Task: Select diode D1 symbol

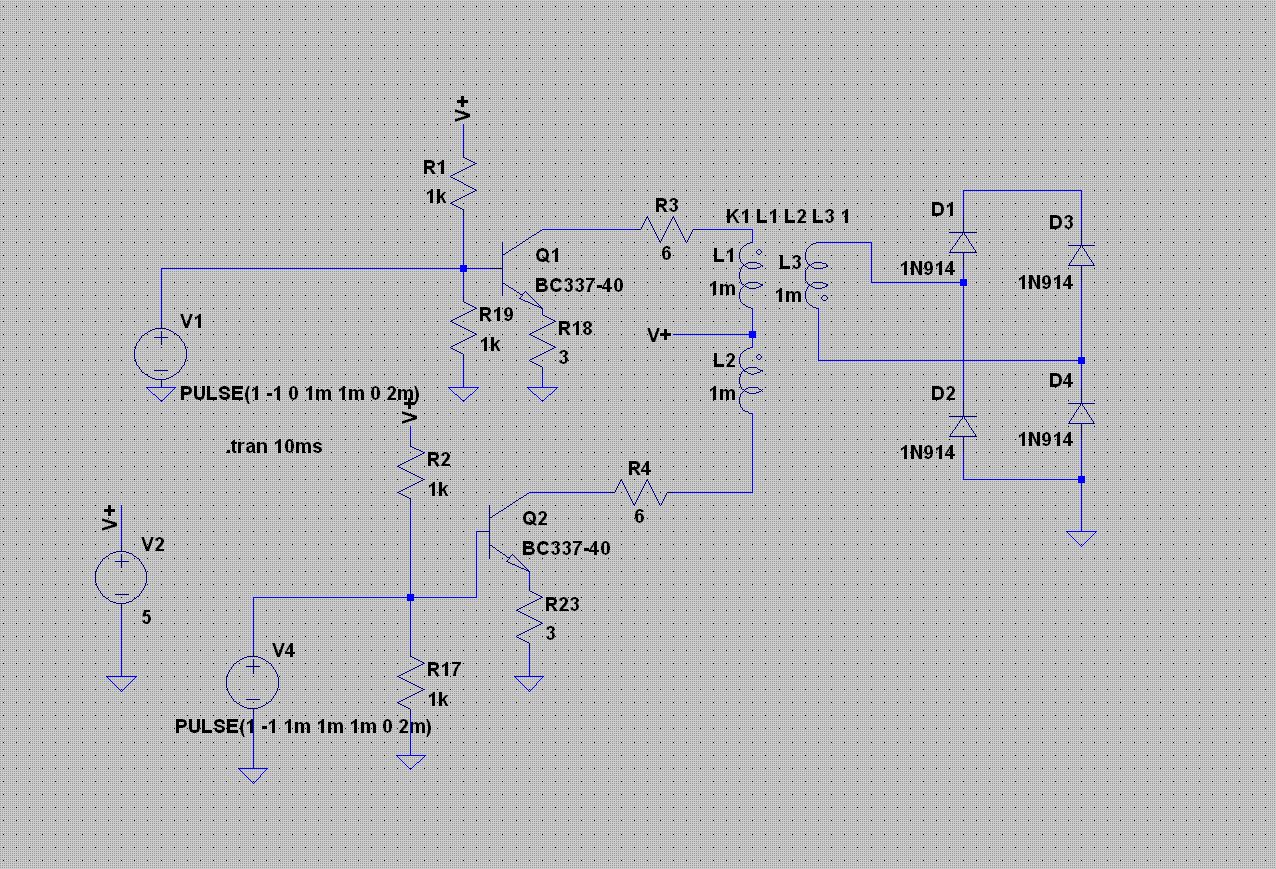Action: [x=962, y=243]
